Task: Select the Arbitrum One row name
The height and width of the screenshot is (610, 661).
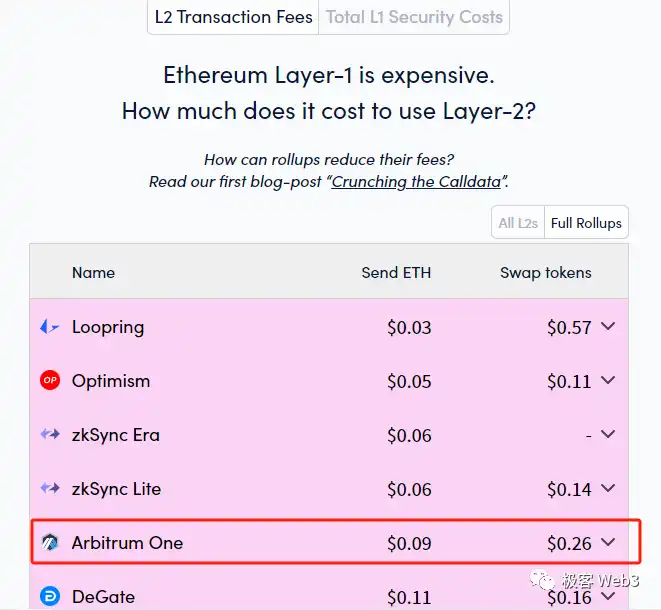Action: [x=127, y=543]
